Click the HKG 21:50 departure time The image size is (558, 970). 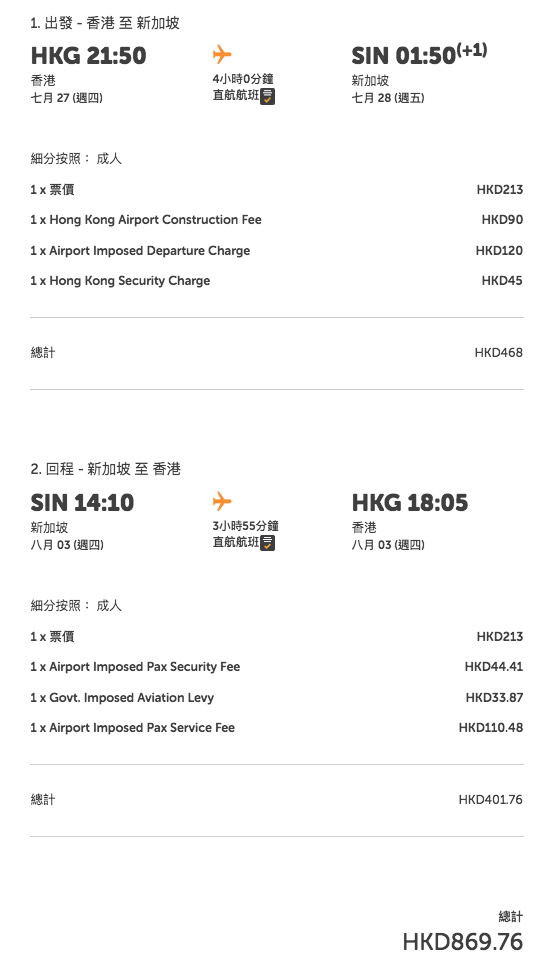coord(88,56)
